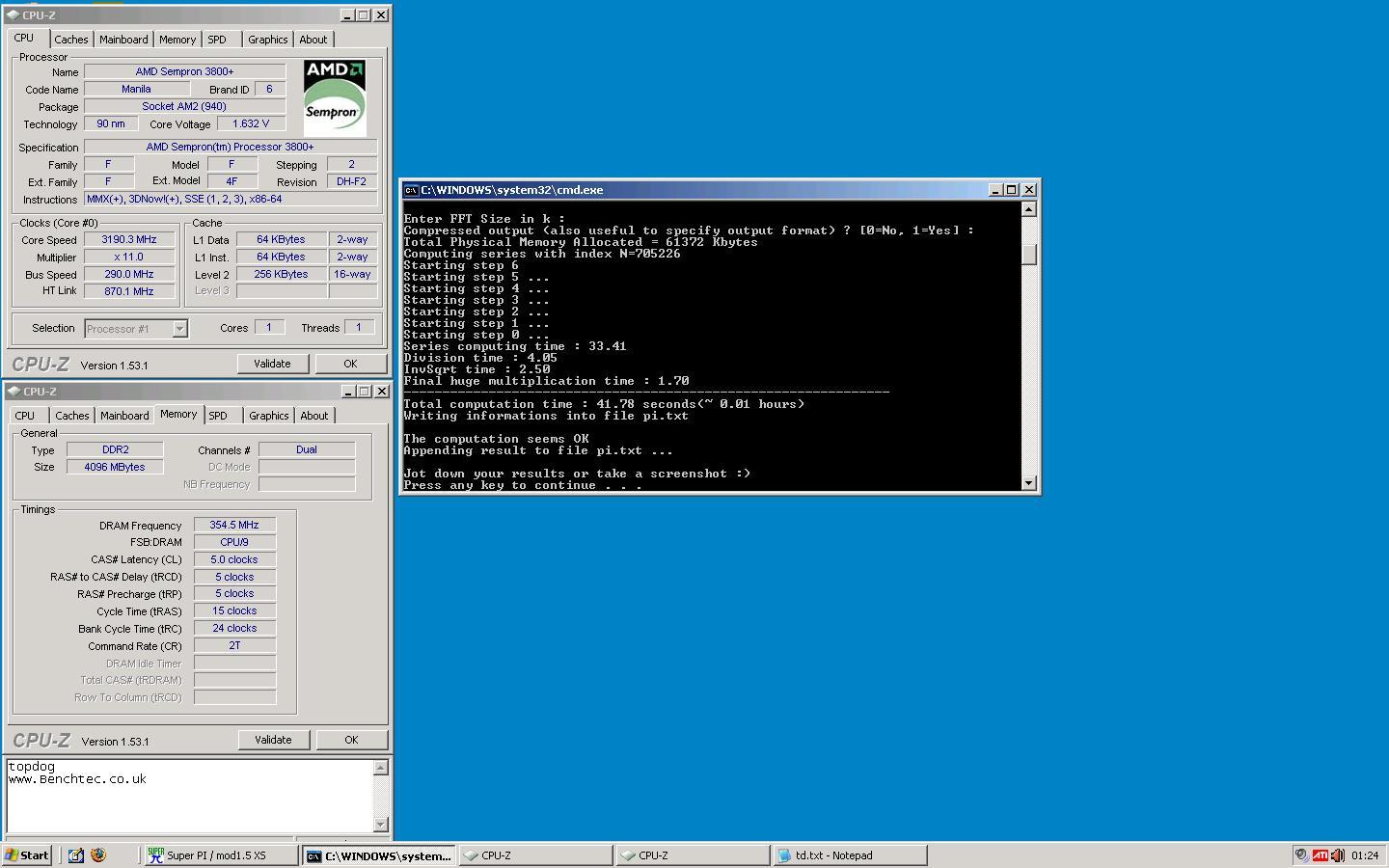This screenshot has height=868, width=1389.
Task: Click the 'x 11.0' multiplier value
Action: point(129,257)
